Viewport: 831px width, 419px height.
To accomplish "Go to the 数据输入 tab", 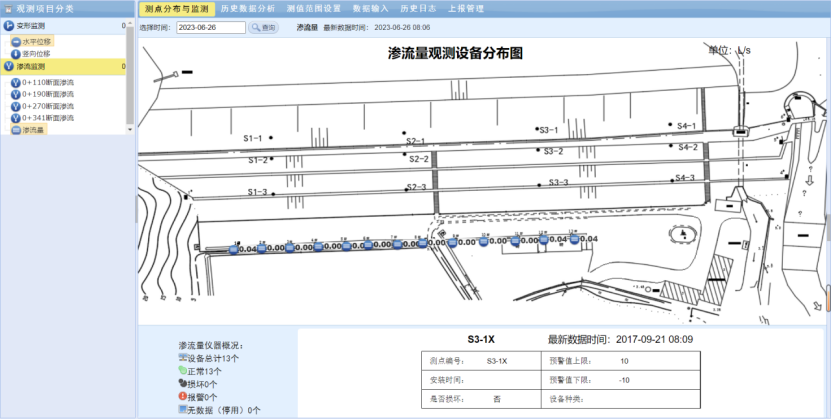I will (370, 8).
